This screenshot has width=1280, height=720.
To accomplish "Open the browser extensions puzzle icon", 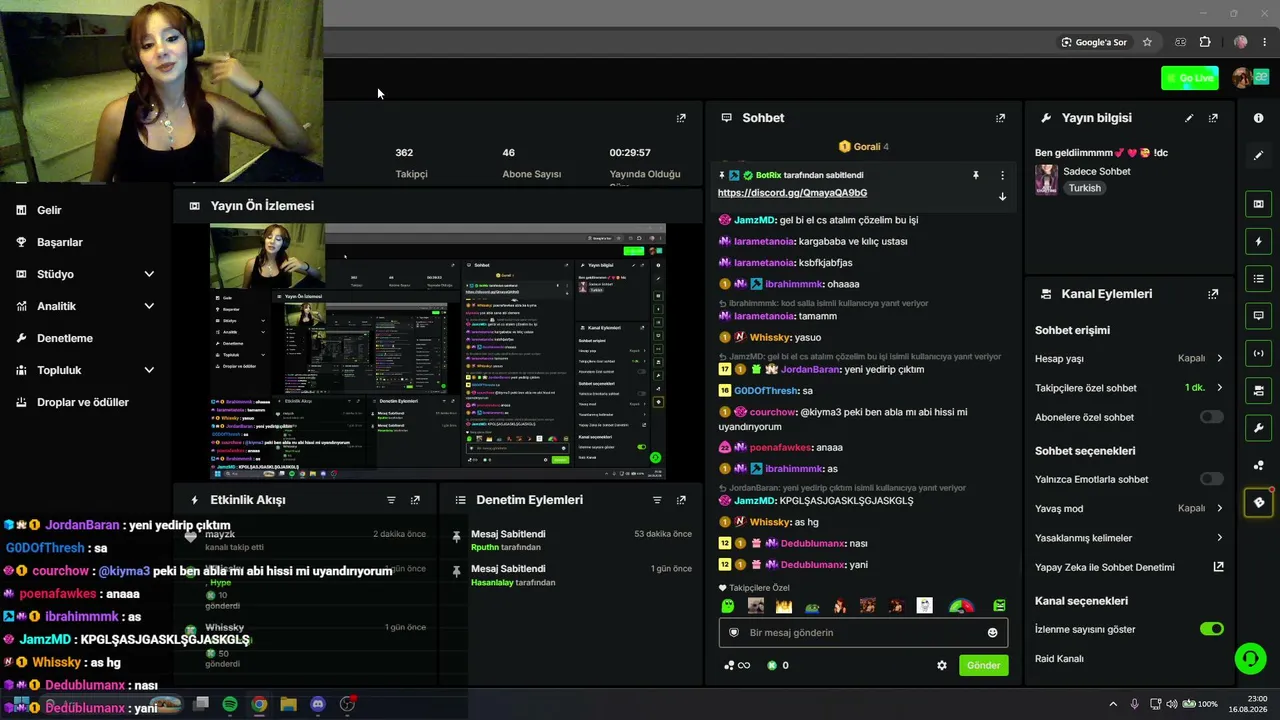I will click(1205, 42).
